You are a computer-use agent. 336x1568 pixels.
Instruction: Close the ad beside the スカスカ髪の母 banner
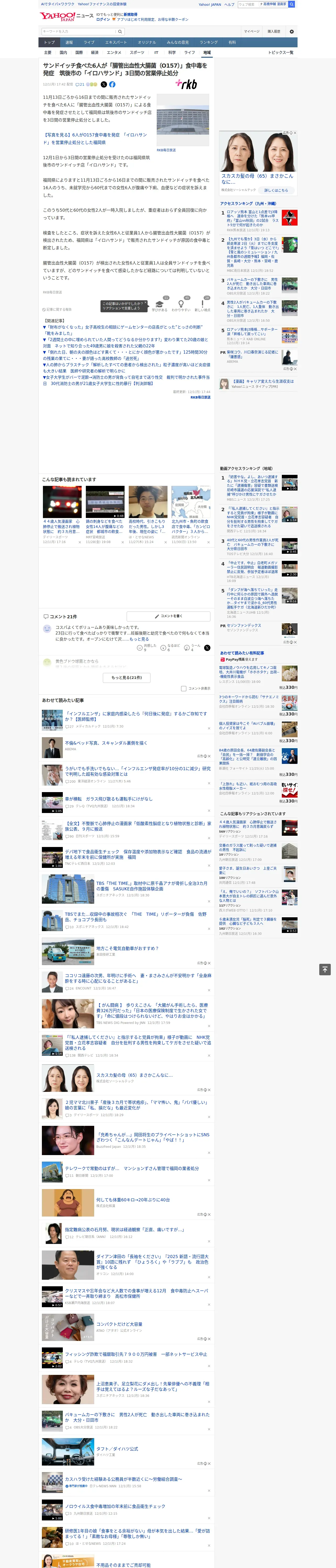coord(295,133)
